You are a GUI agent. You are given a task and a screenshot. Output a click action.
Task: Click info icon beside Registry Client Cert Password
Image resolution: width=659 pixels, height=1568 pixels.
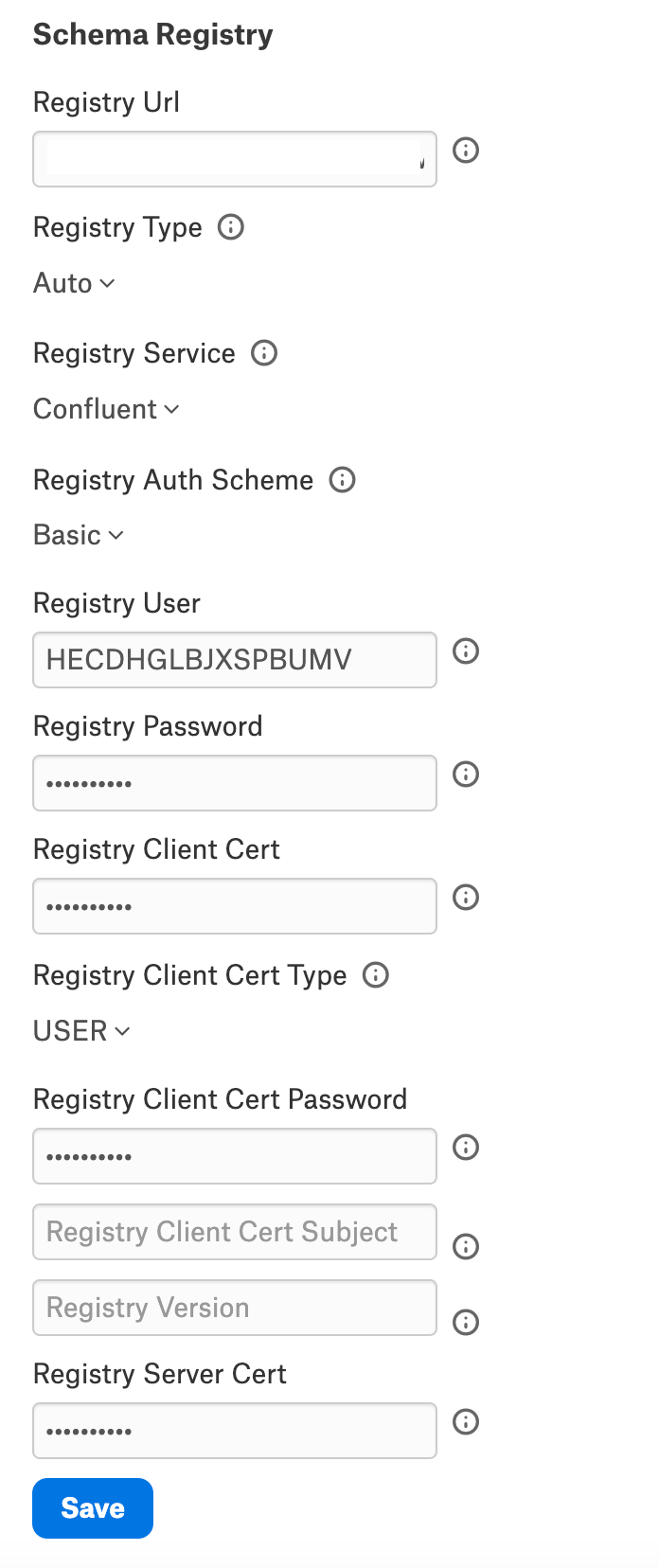(x=466, y=1147)
